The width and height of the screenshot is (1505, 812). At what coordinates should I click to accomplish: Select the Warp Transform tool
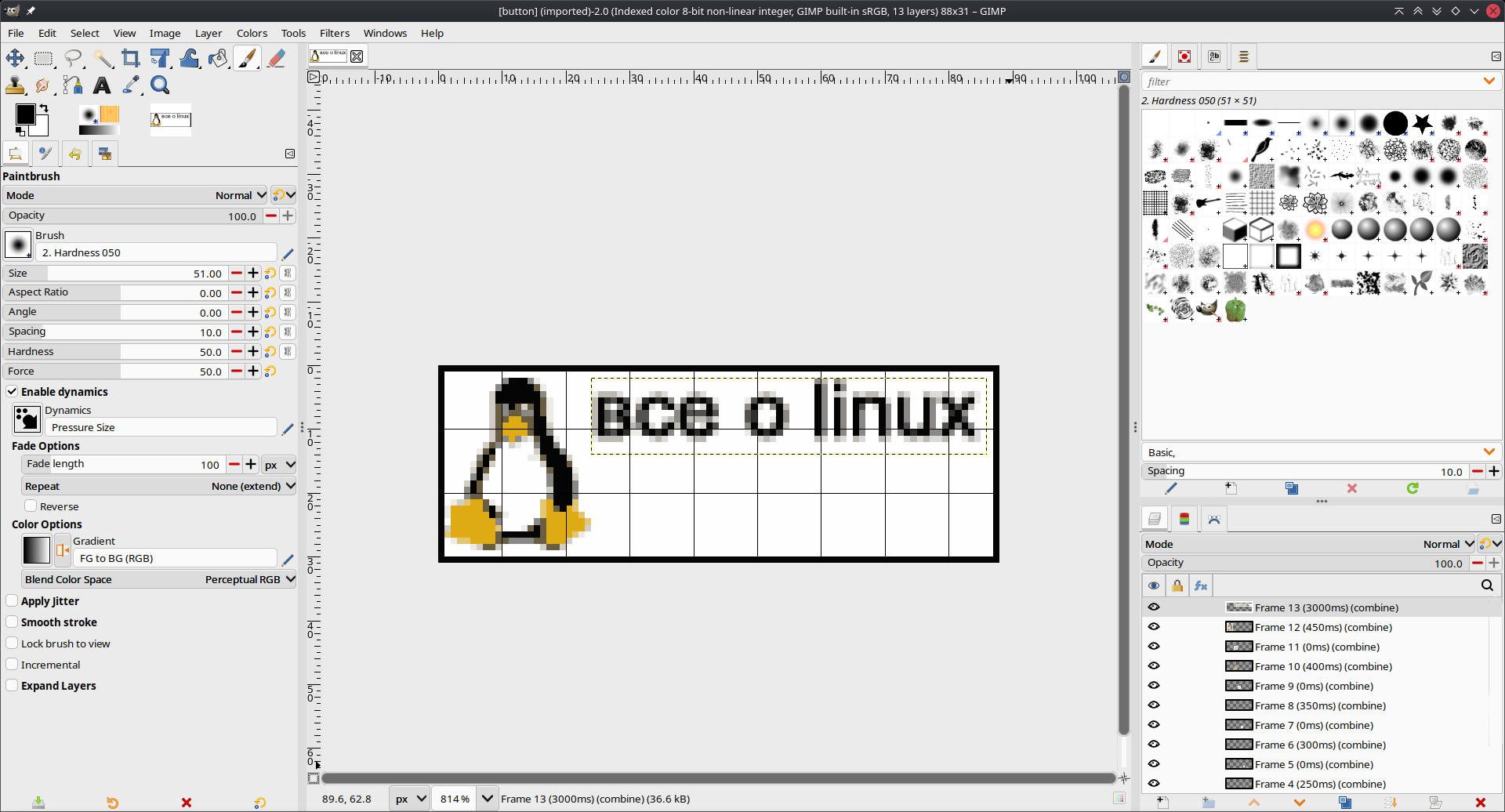click(189, 58)
